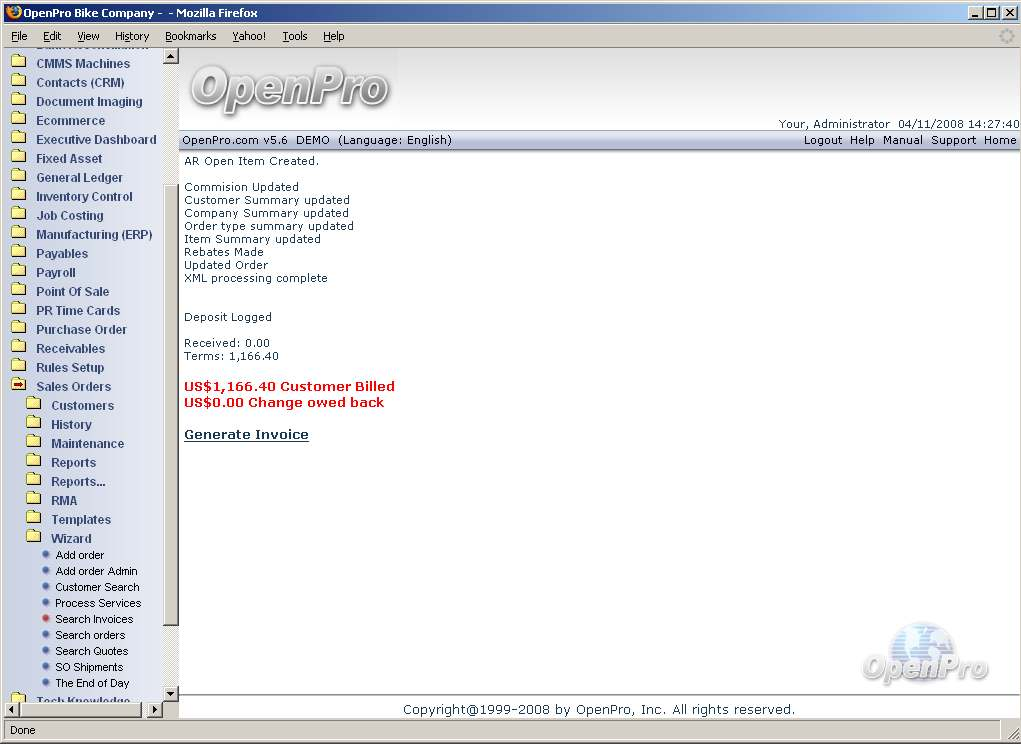Viewport: 1021px width, 744px height.
Task: Open the Bookmarks menu
Action: tap(190, 36)
